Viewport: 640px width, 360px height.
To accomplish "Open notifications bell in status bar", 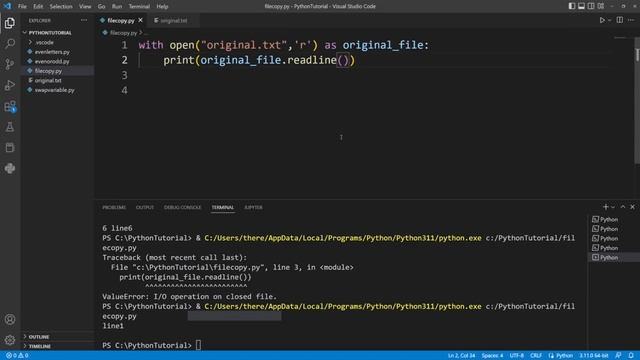I will [x=631, y=356].
